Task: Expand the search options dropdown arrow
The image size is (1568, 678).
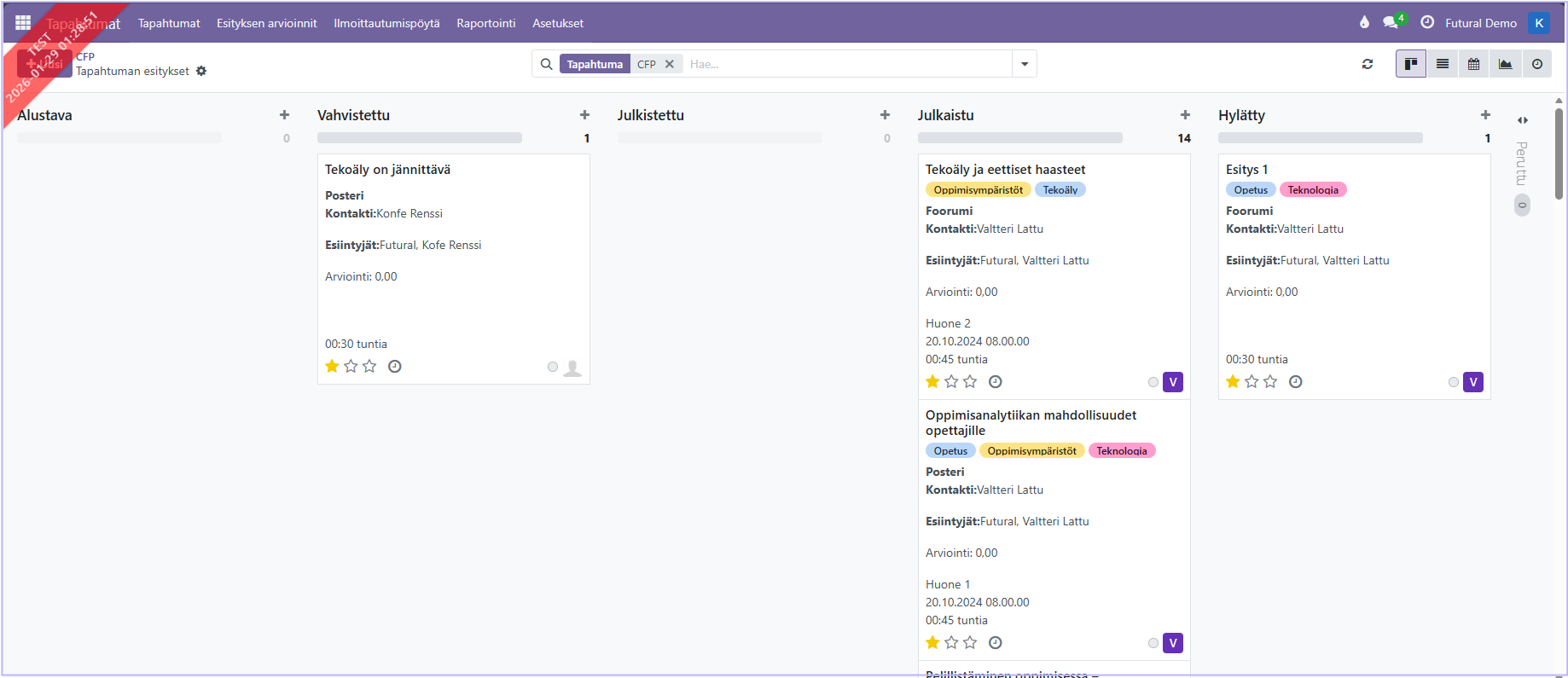Action: [x=1024, y=64]
